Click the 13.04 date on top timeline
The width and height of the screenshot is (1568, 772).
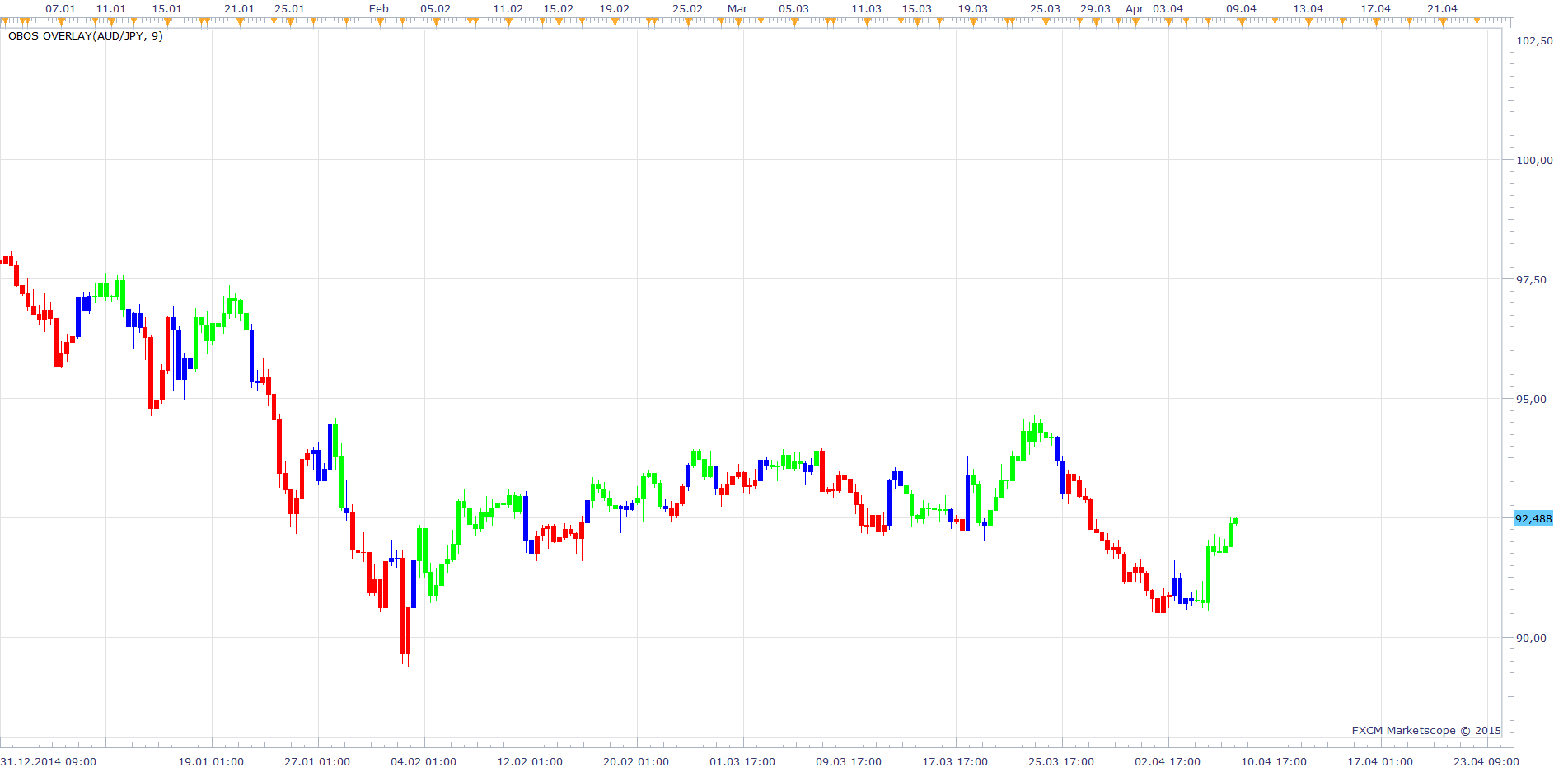(x=1308, y=8)
